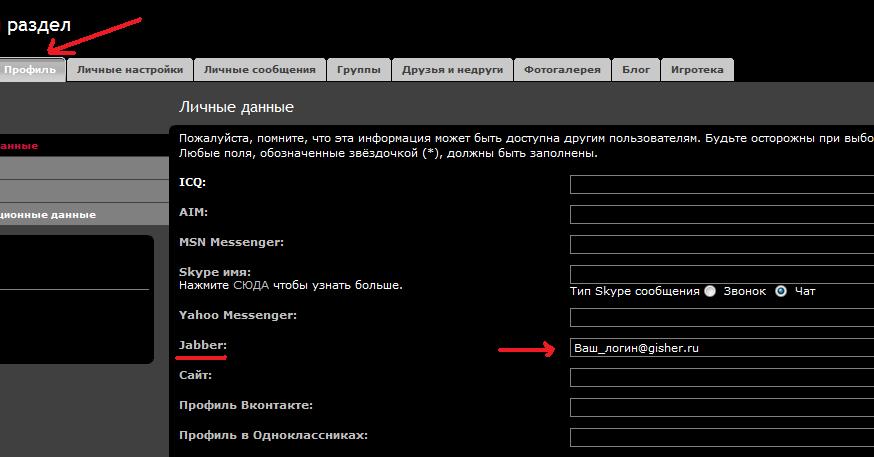Go to the Группы tab

(x=358, y=70)
